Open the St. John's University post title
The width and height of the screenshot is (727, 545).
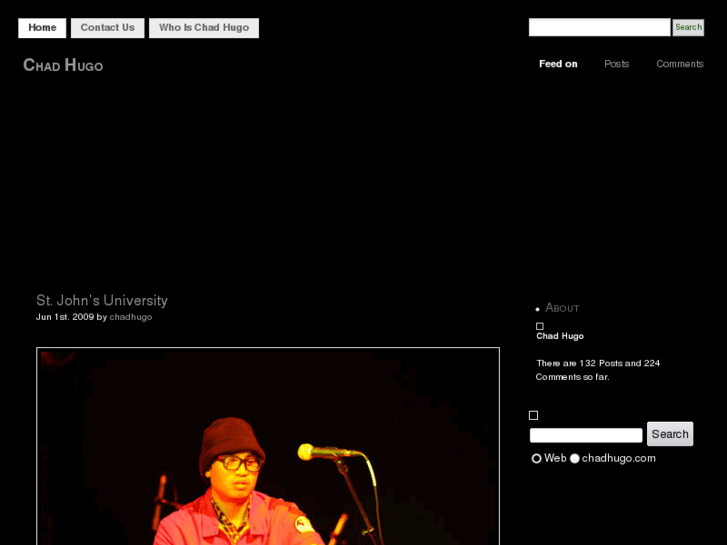(102, 300)
